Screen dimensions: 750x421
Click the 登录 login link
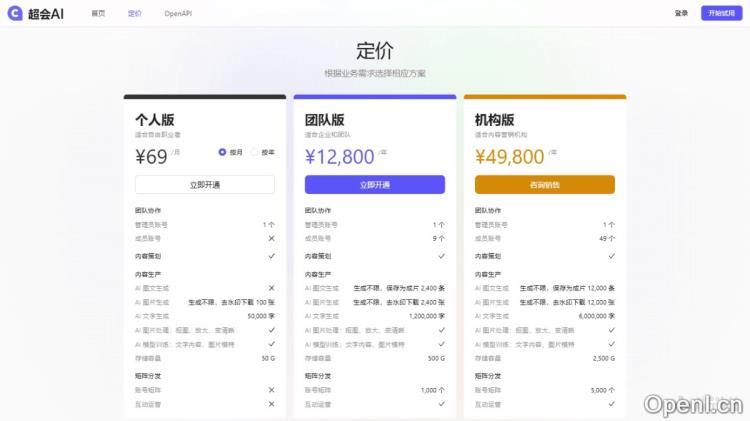(x=681, y=13)
